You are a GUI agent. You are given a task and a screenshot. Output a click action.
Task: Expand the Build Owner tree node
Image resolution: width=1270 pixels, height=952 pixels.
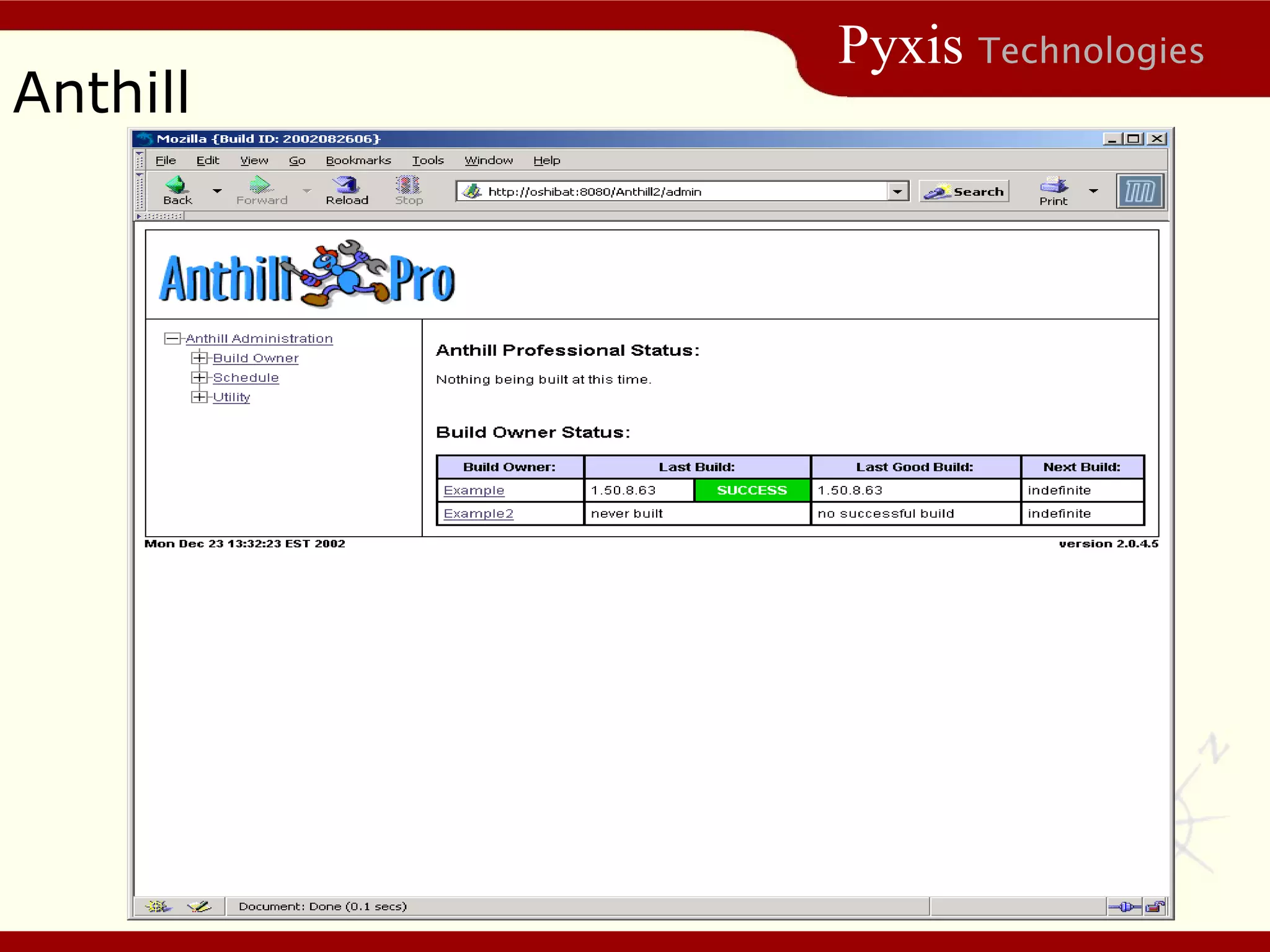198,358
